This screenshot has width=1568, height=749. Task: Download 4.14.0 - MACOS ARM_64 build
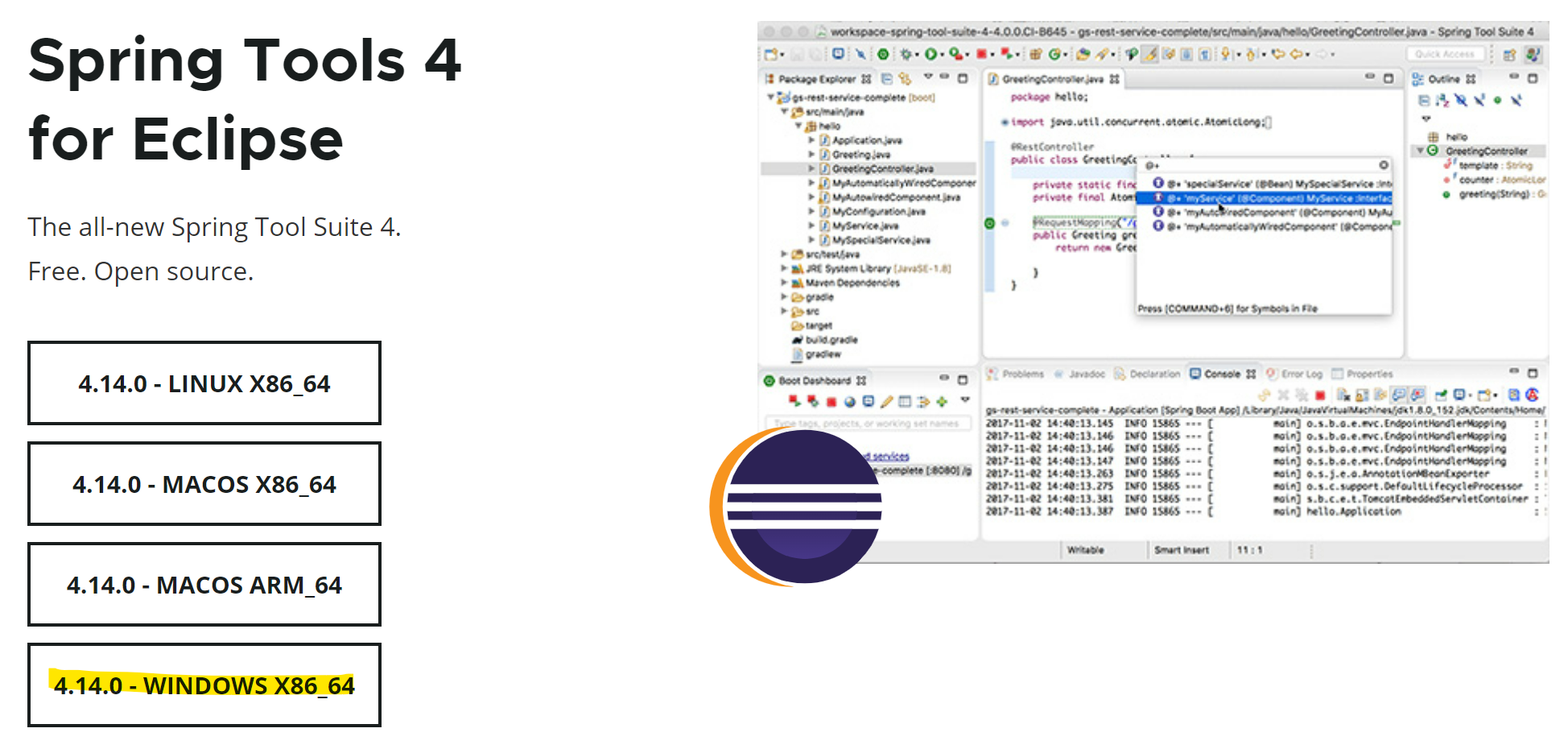(x=204, y=585)
